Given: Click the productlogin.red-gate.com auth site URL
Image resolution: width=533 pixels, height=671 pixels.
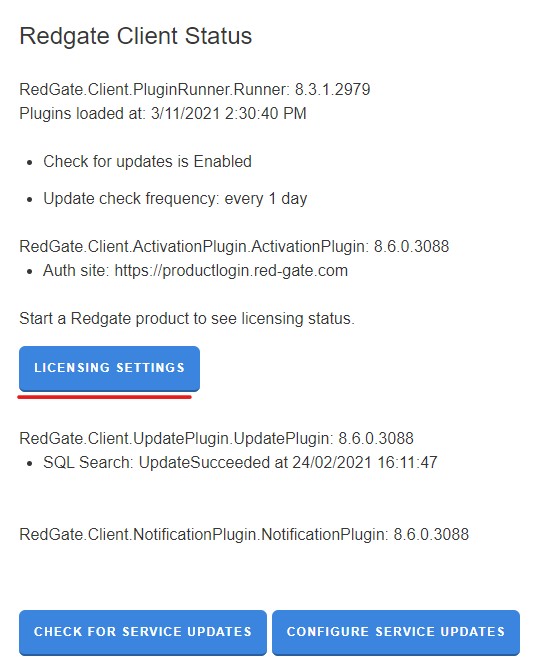Looking at the screenshot, I should (231, 271).
